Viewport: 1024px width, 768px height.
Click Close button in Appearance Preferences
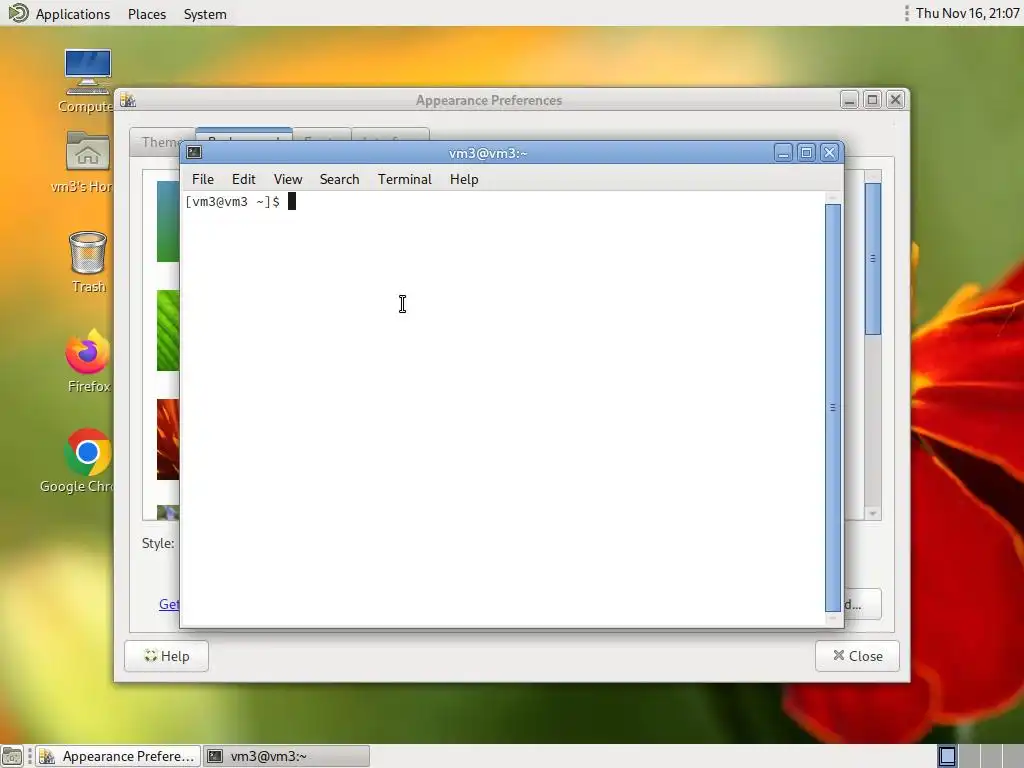pyautogui.click(x=857, y=656)
